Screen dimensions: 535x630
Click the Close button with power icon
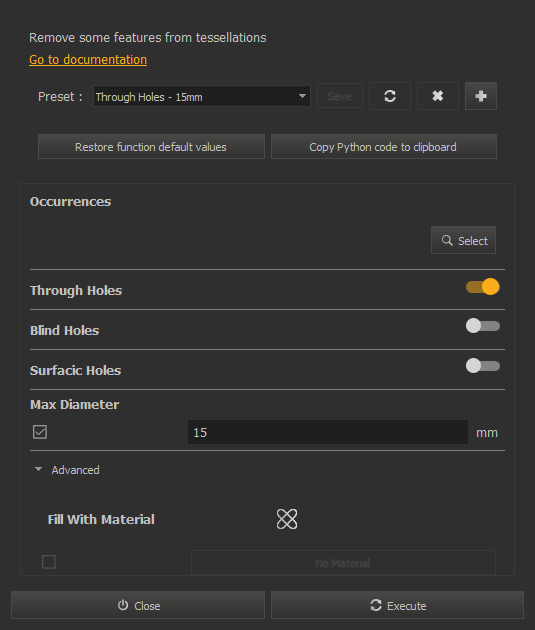(138, 605)
